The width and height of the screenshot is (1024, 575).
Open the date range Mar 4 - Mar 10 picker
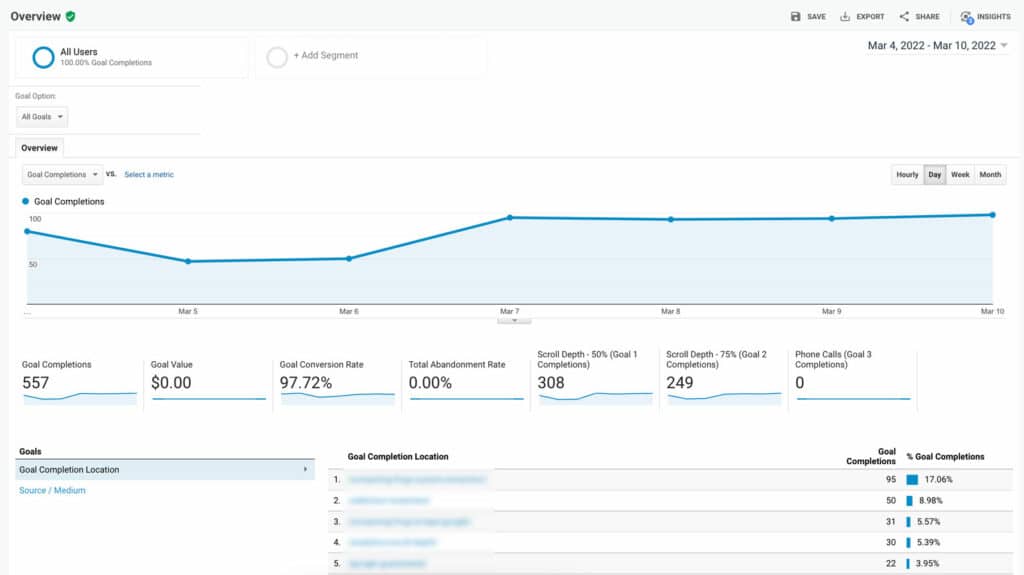click(x=937, y=46)
